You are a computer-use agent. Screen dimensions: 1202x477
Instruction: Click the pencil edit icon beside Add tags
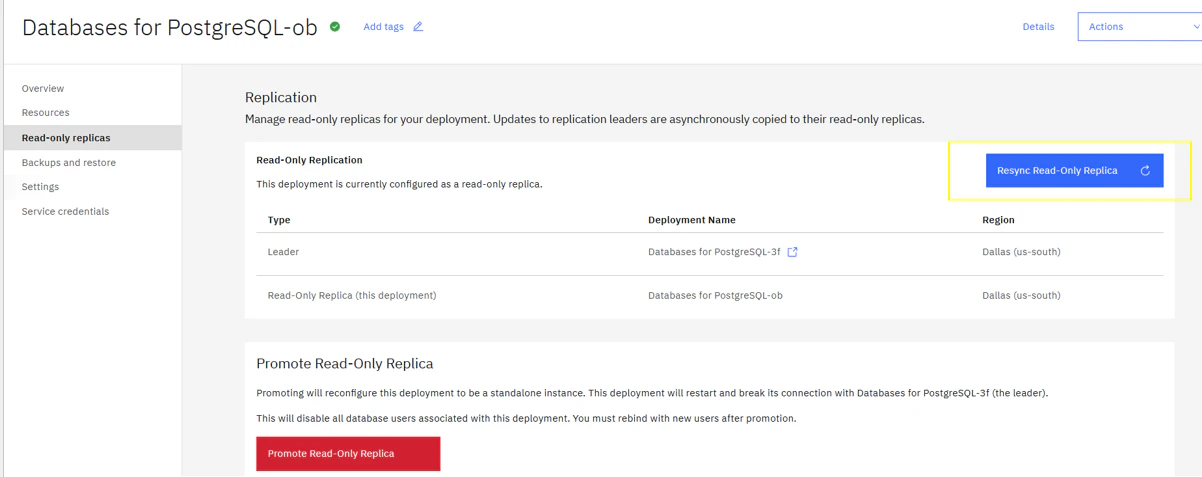click(418, 27)
